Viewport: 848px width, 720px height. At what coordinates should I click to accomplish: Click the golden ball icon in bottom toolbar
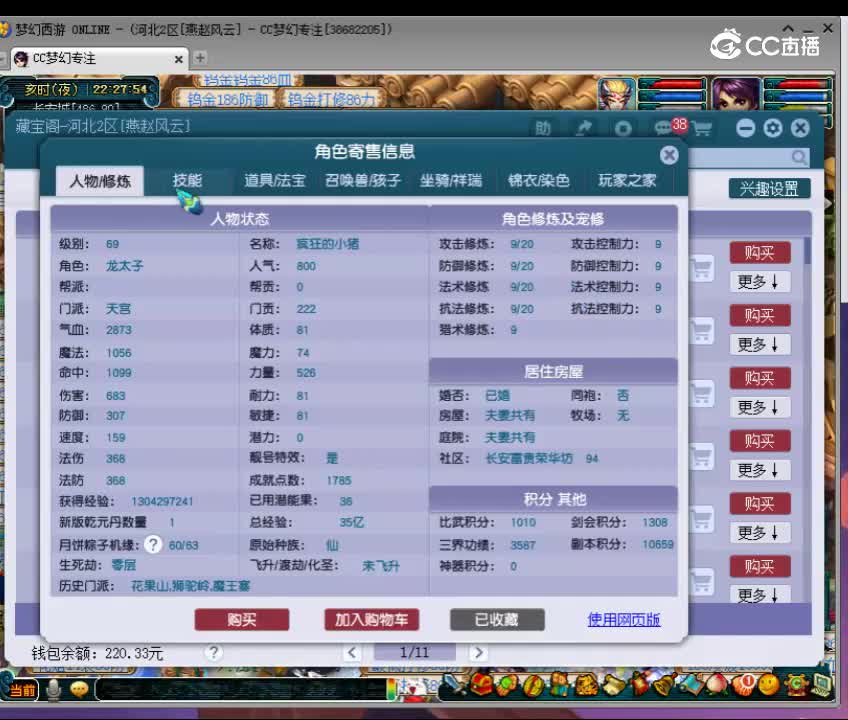[x=532, y=686]
